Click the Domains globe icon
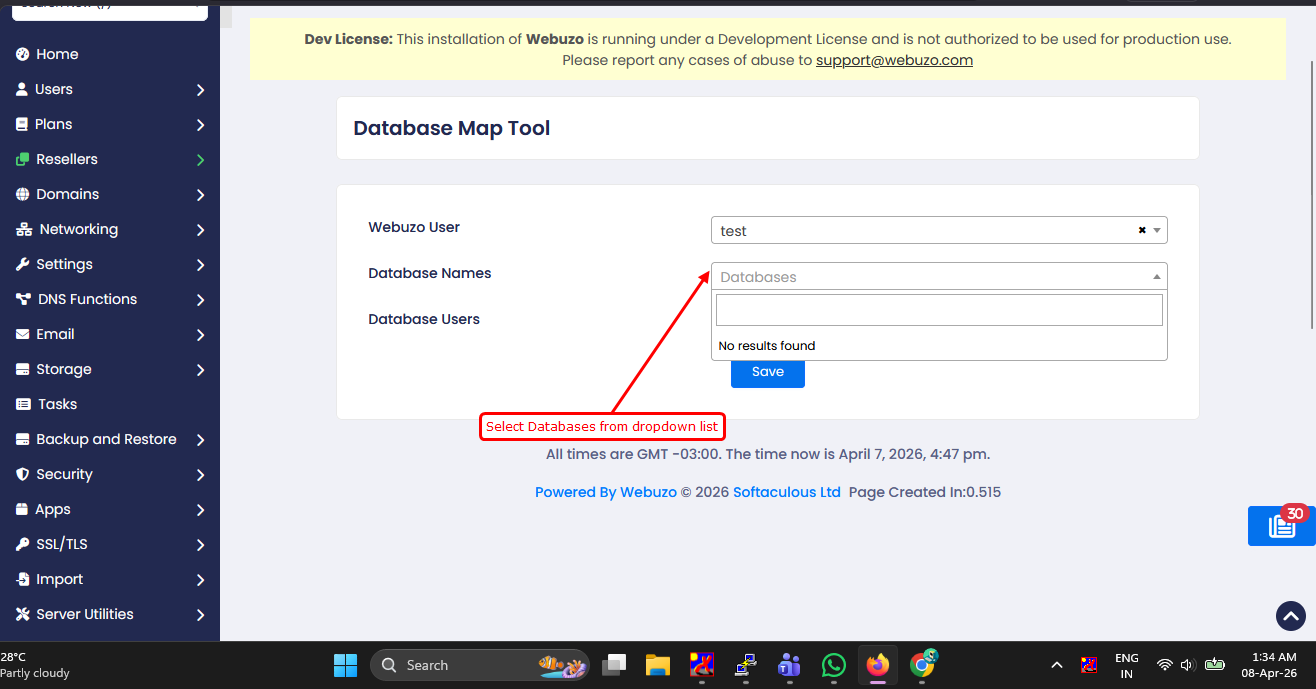The image size is (1316, 689). pyautogui.click(x=23, y=194)
